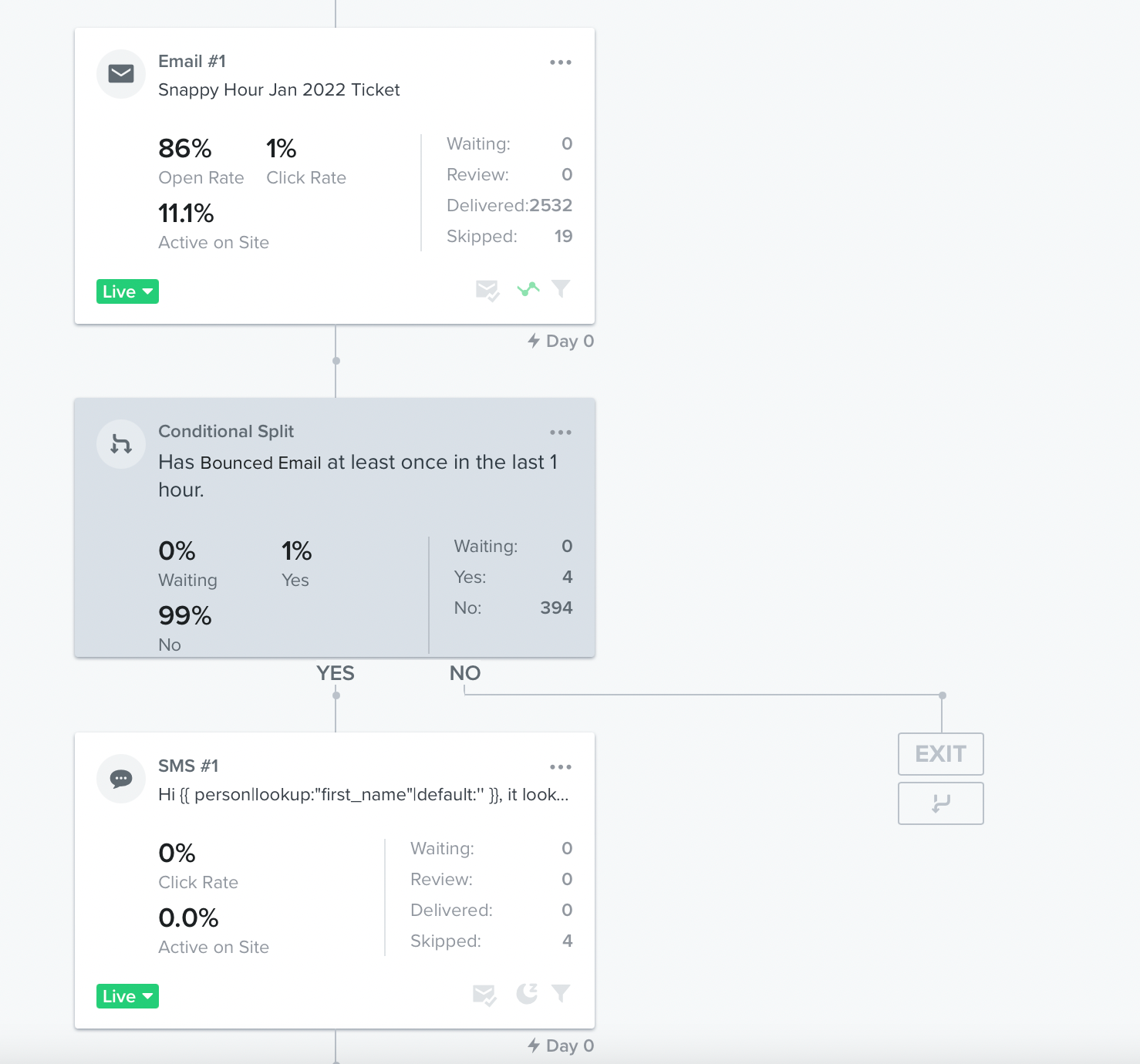Click the SMS message preview text 'Hi {{ person...'

[x=363, y=795]
